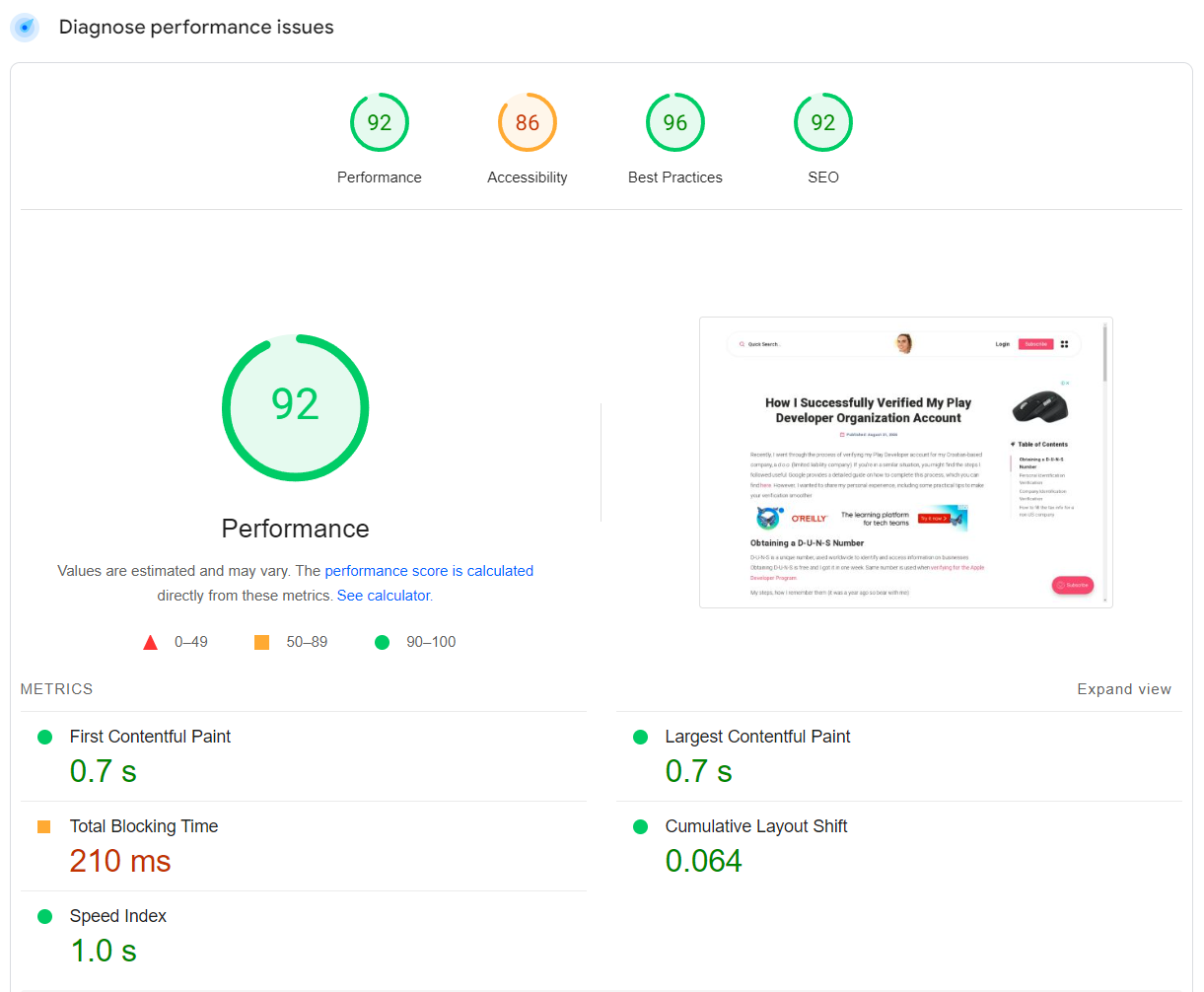The height and width of the screenshot is (992, 1204).
Task: Click Total Blocking Time orange square indicator
Action: [x=44, y=827]
